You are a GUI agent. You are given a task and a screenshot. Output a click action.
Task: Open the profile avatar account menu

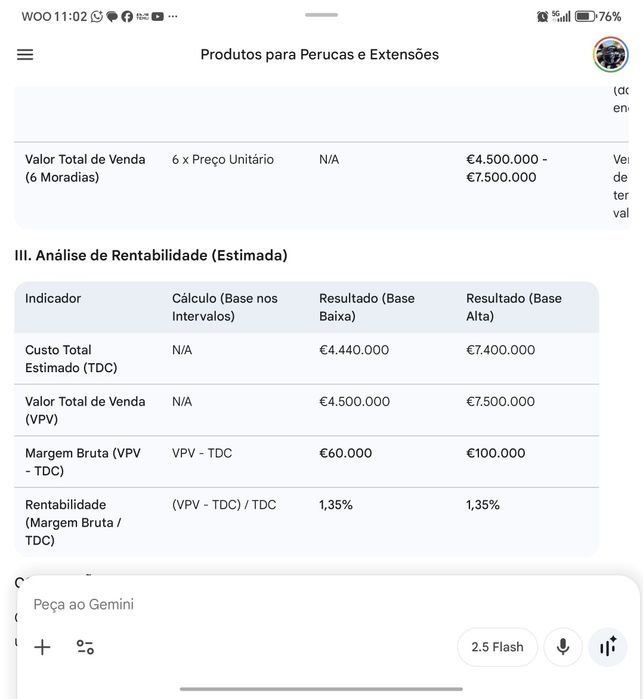[x=610, y=55]
